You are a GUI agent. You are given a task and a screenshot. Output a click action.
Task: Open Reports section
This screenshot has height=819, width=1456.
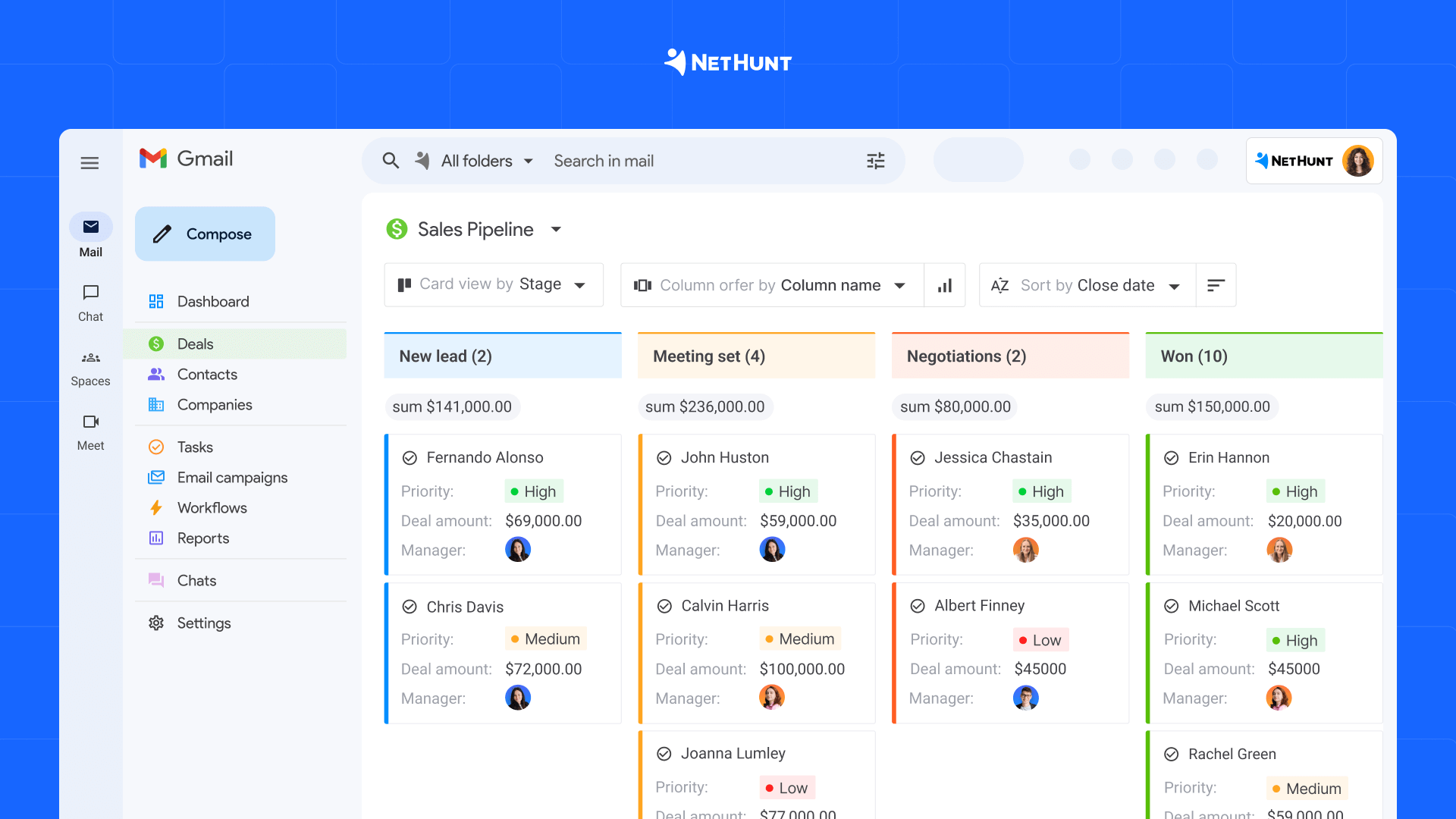[203, 537]
